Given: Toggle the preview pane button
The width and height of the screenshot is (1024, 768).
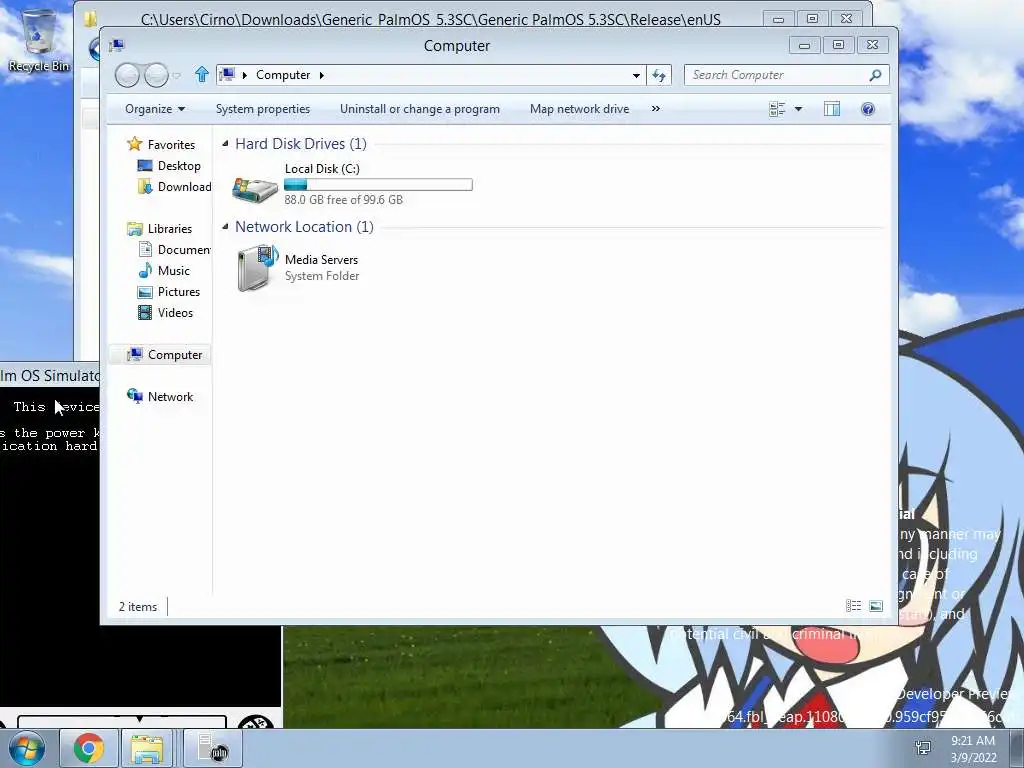Looking at the screenshot, I should pos(832,109).
